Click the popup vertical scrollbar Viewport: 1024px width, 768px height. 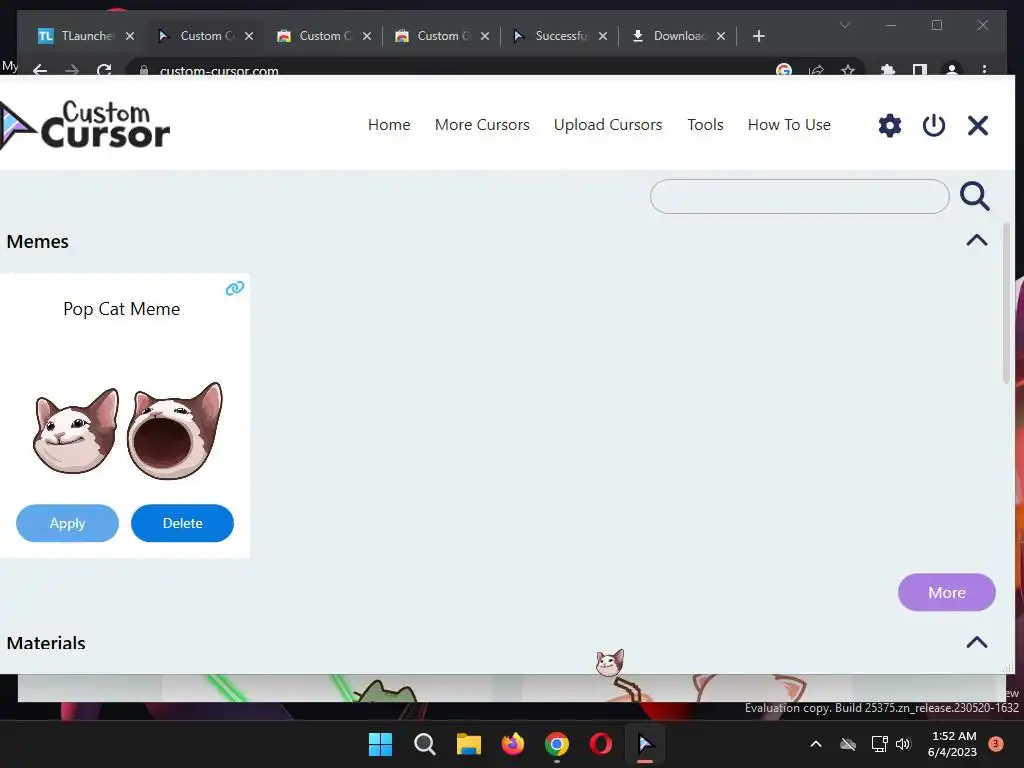point(1006,304)
